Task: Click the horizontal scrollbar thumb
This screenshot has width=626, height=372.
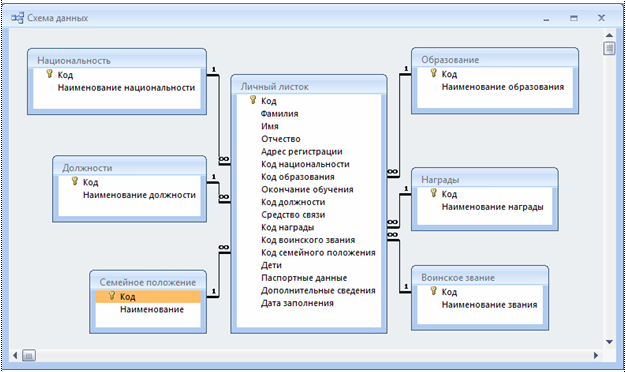Action: 29,355
